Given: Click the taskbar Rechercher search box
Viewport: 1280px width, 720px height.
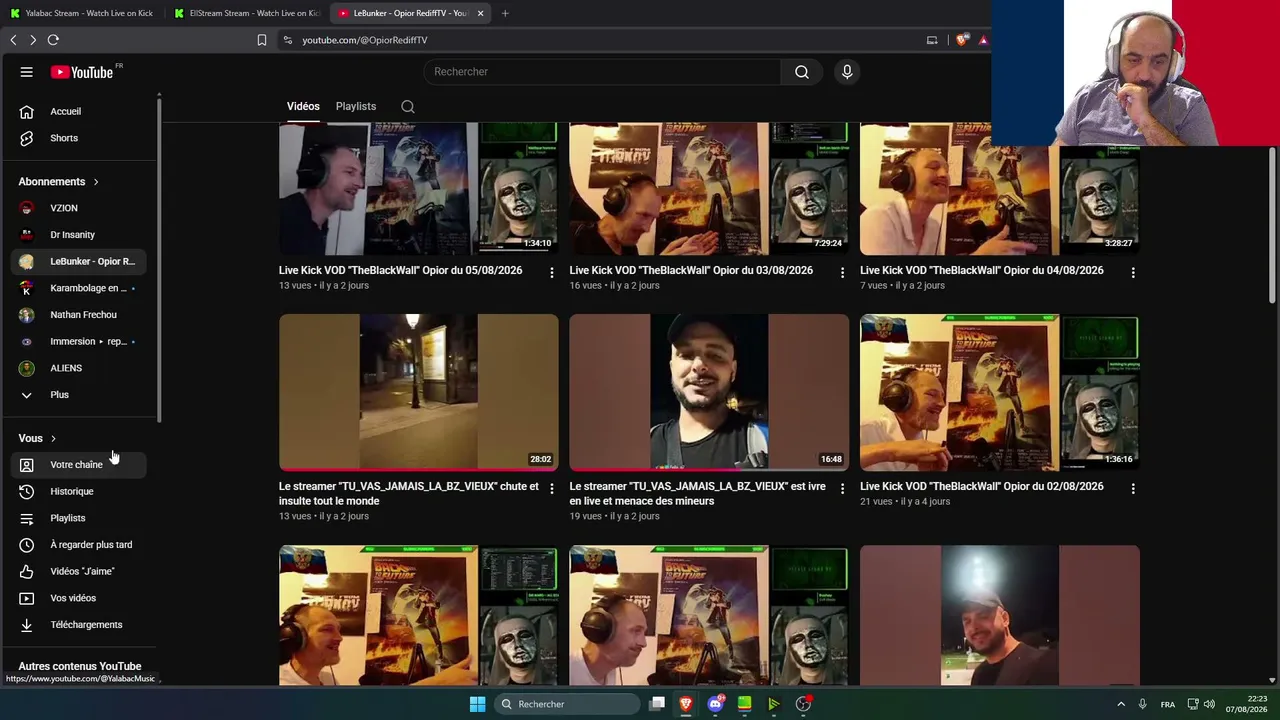Looking at the screenshot, I should pos(568,704).
